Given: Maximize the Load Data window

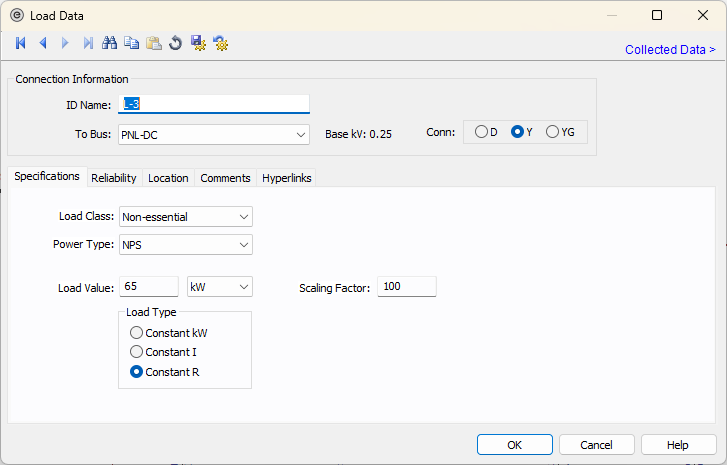Looking at the screenshot, I should pyautogui.click(x=657, y=15).
